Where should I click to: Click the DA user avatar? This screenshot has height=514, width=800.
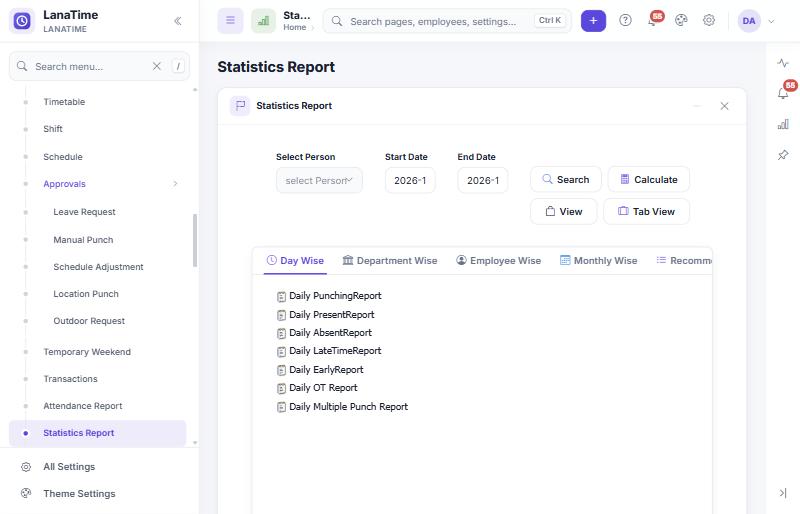tap(749, 21)
